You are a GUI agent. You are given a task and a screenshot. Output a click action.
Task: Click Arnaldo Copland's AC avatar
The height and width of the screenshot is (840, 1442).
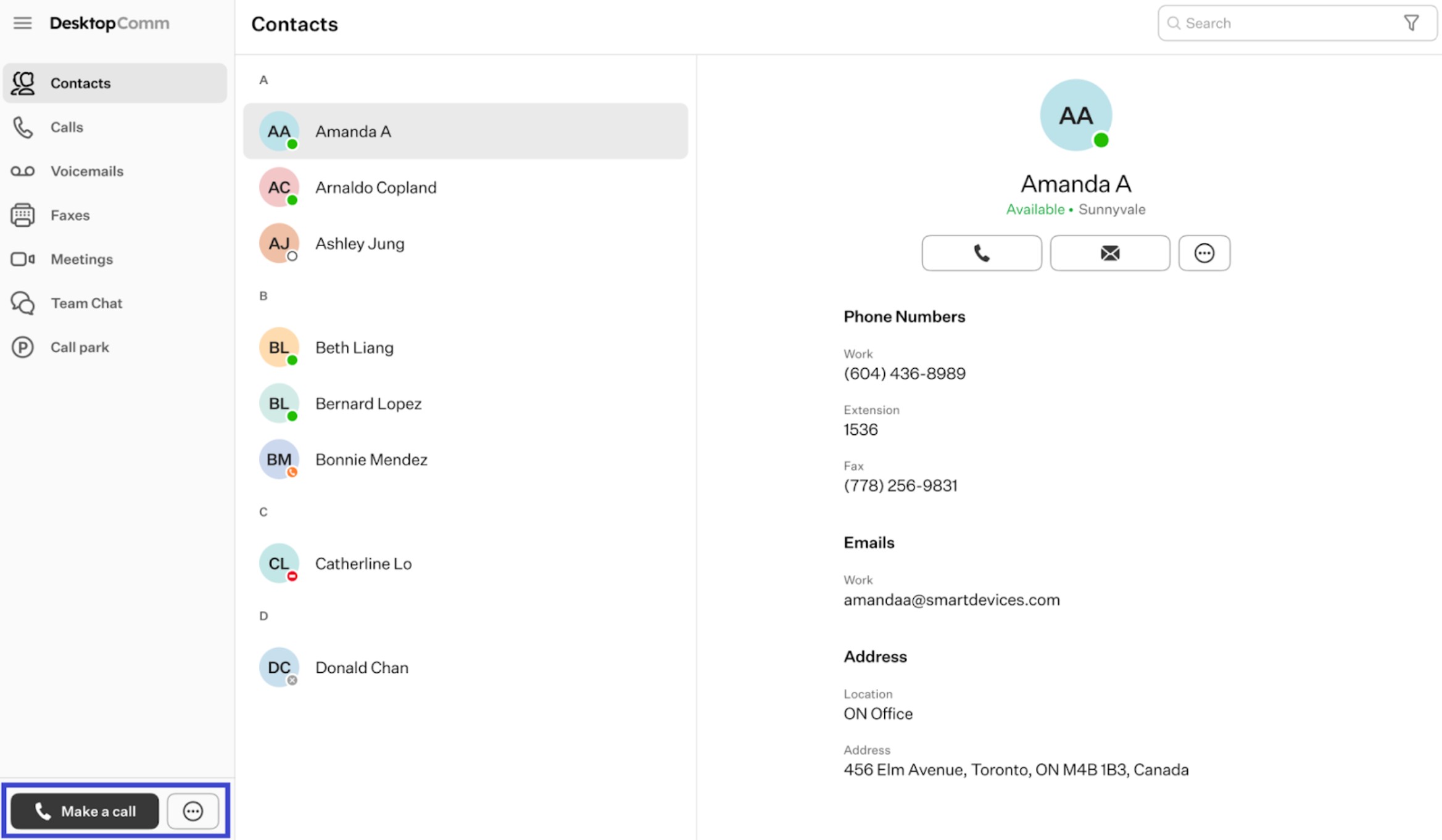coord(279,187)
